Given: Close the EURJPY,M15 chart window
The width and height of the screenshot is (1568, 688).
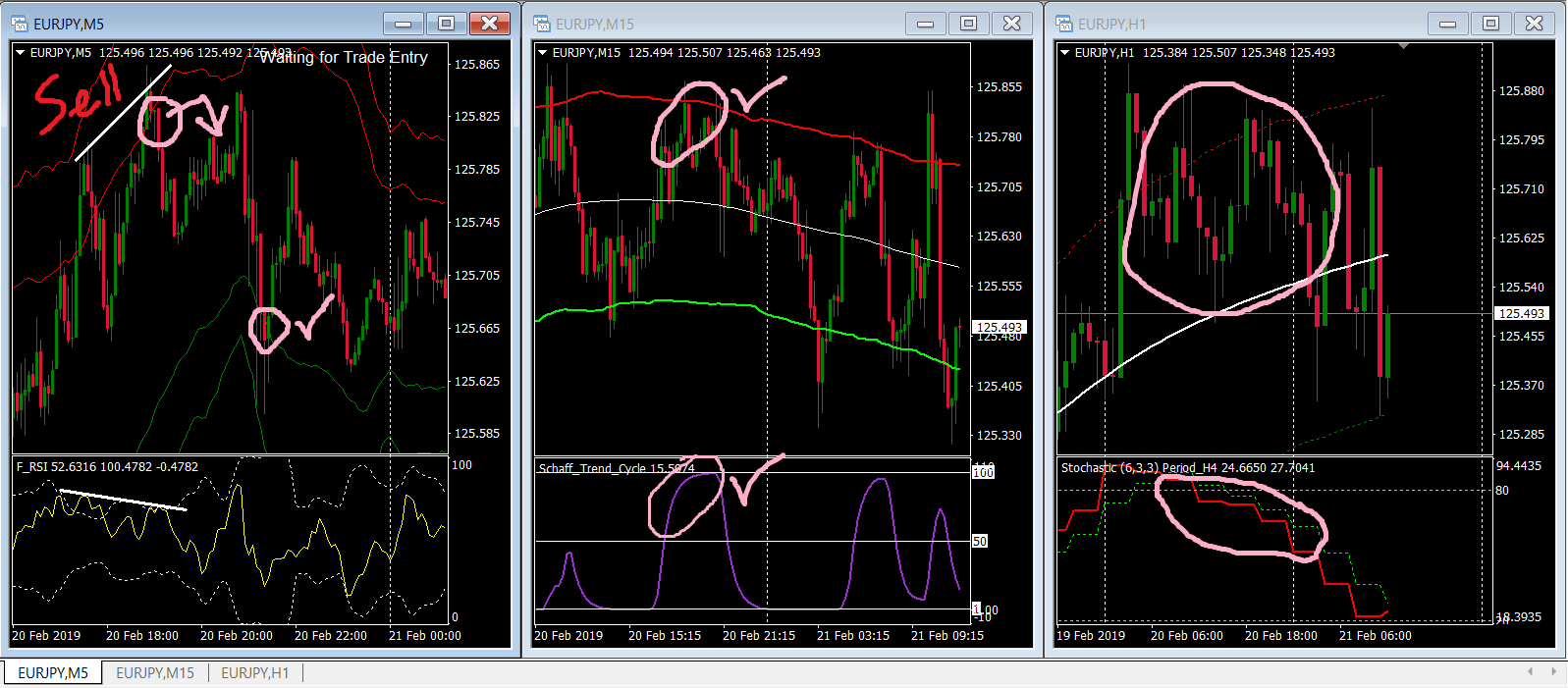Looking at the screenshot, I should pyautogui.click(x=1011, y=24).
